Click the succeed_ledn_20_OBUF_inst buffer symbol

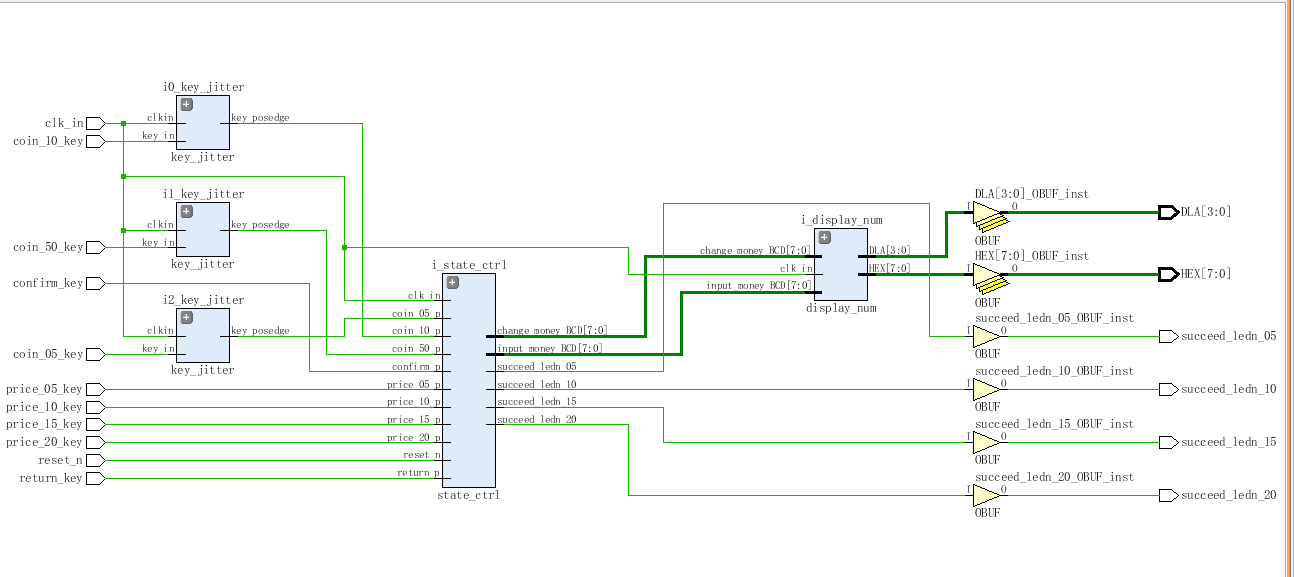[x=986, y=496]
